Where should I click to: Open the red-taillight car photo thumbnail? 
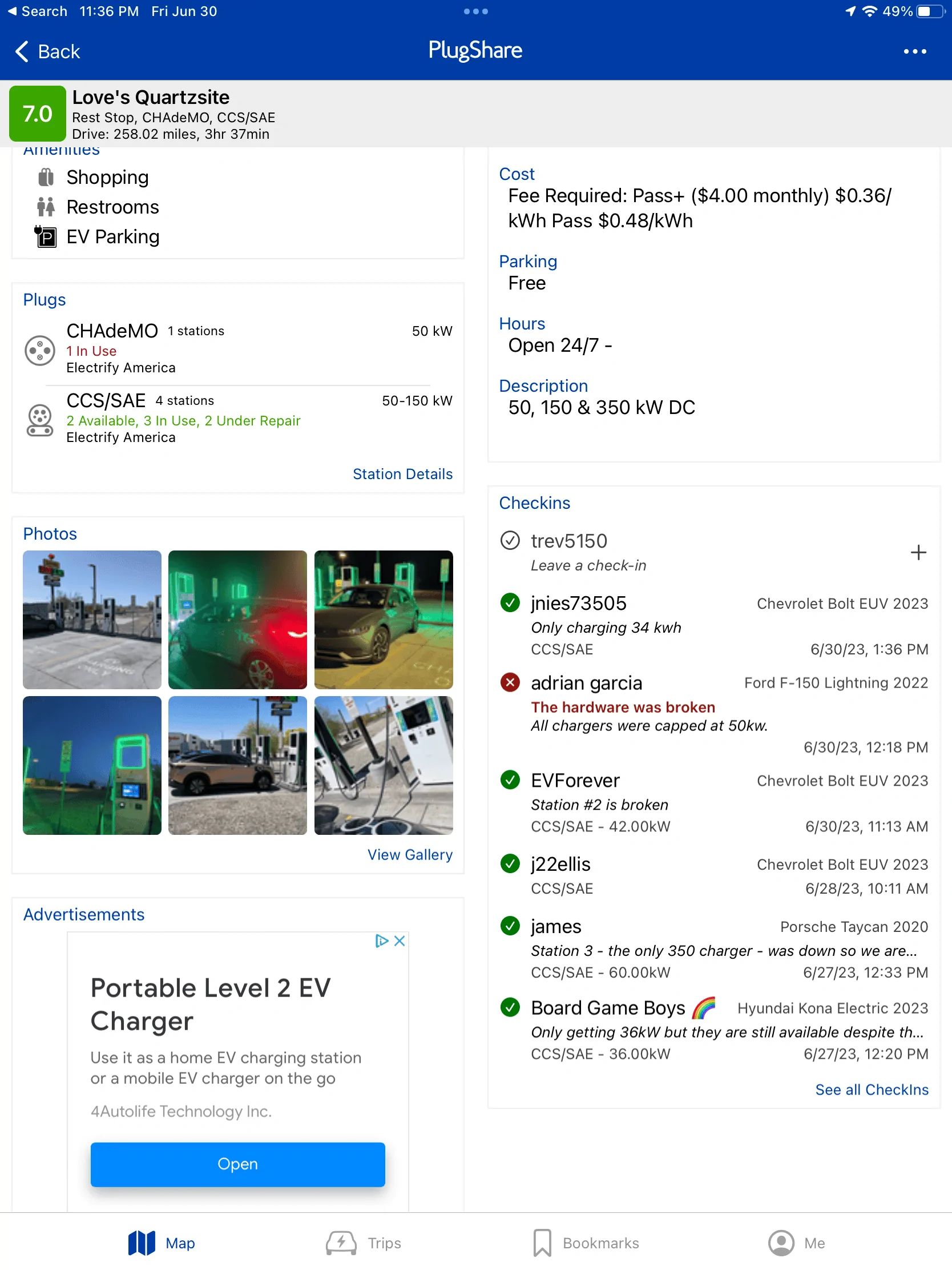(237, 620)
